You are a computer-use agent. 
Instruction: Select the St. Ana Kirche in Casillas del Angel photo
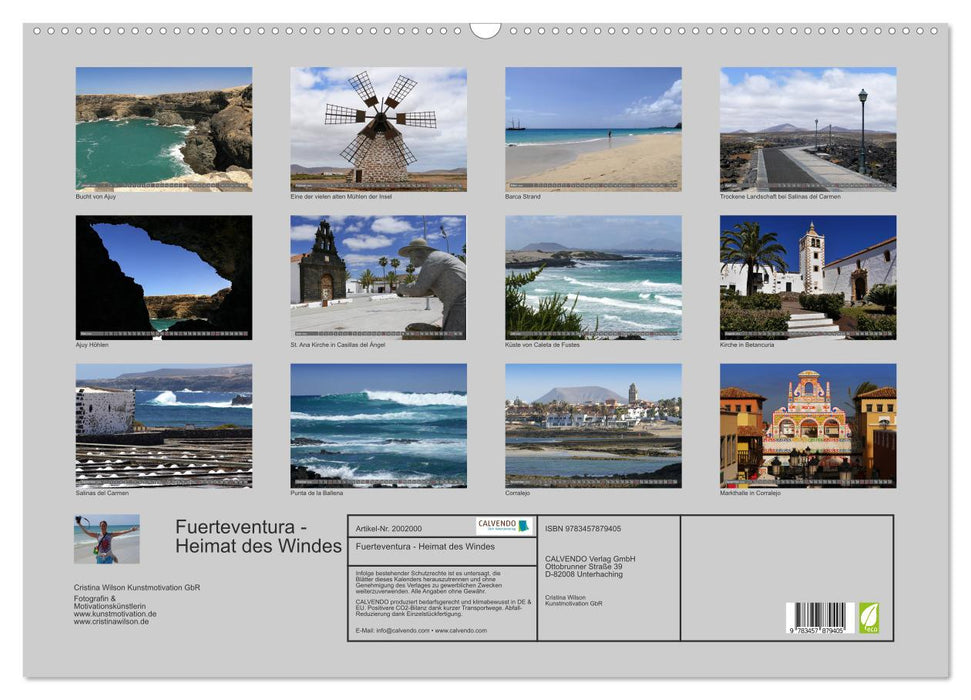click(378, 278)
